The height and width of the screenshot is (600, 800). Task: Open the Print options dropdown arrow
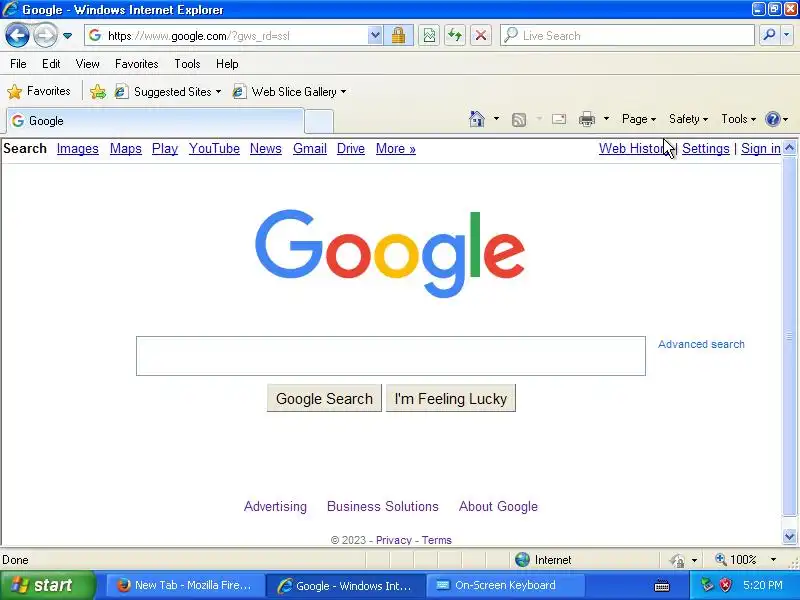pos(606,119)
